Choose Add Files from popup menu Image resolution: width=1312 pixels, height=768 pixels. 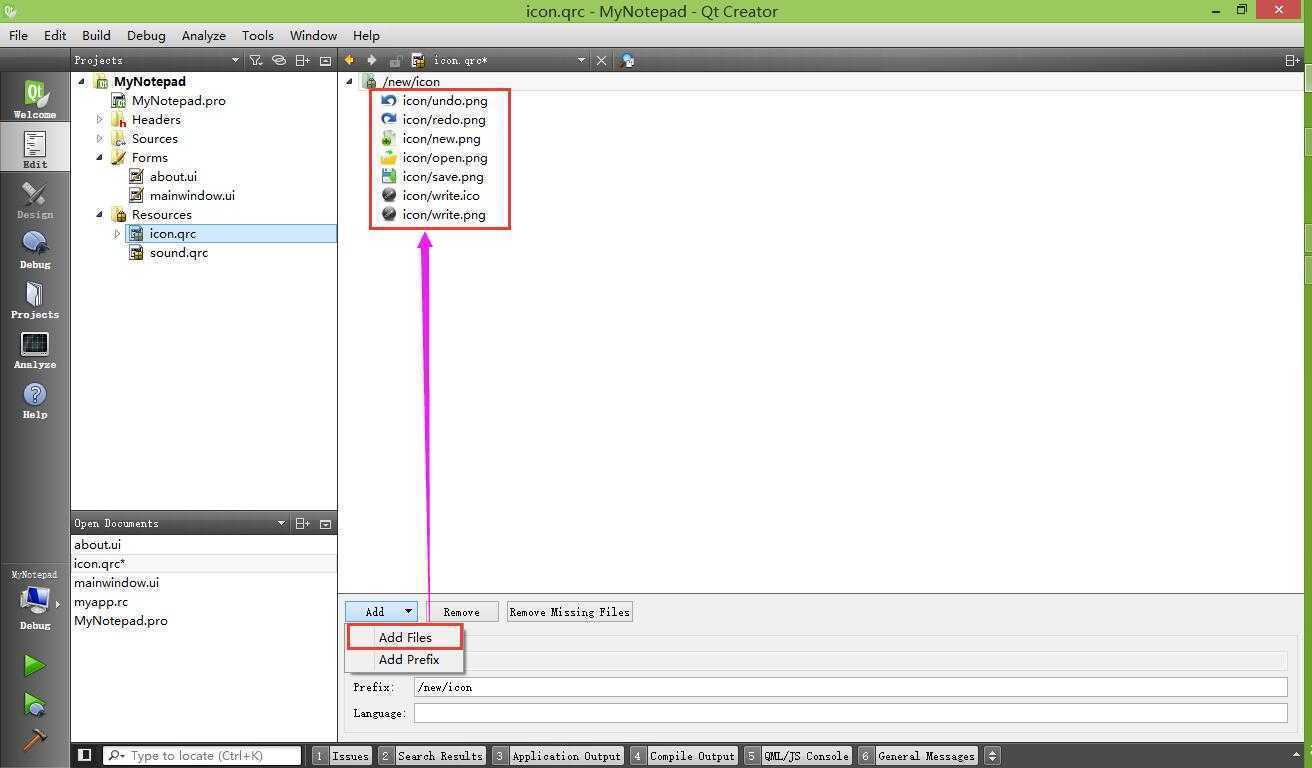(405, 637)
